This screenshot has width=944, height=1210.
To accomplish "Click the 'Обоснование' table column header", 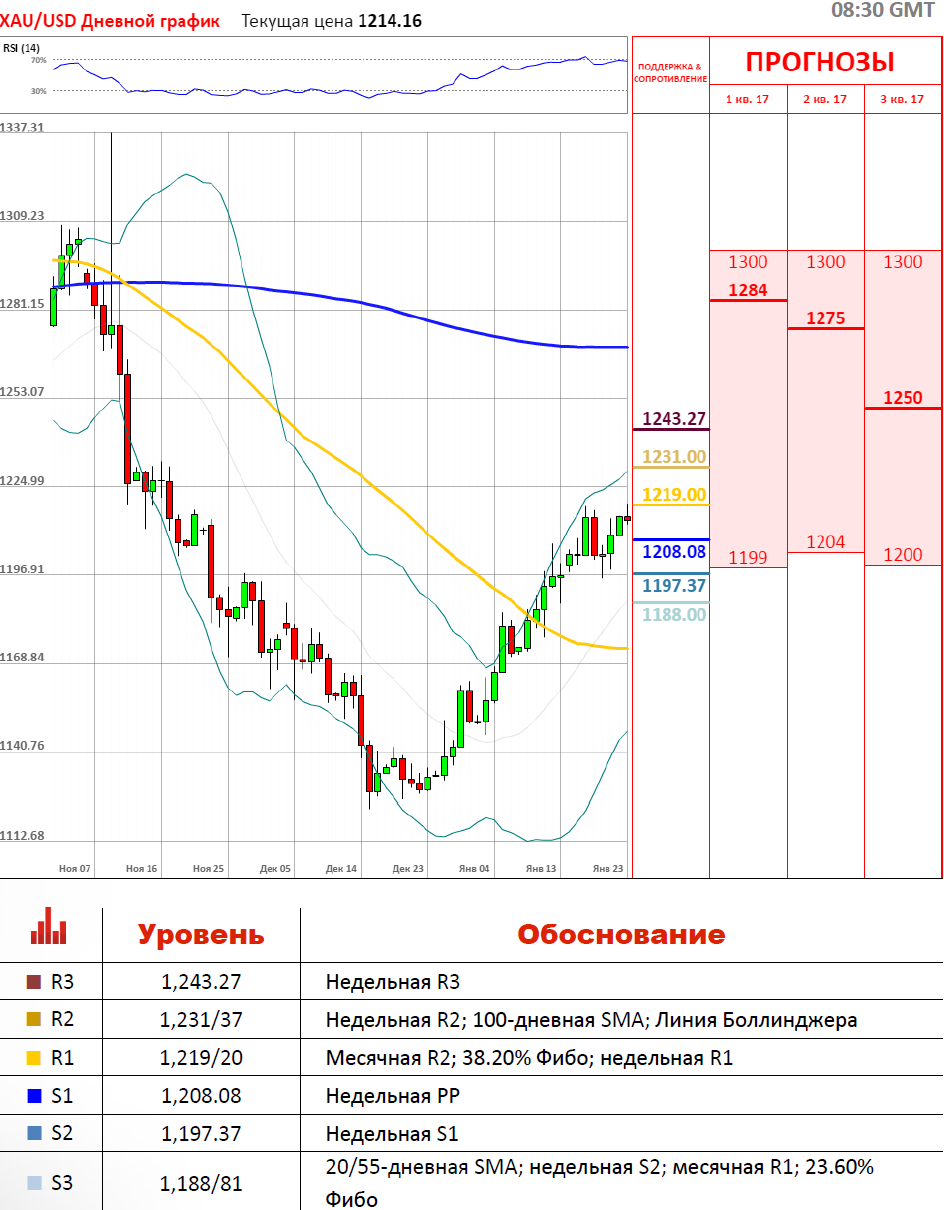I will [620, 935].
